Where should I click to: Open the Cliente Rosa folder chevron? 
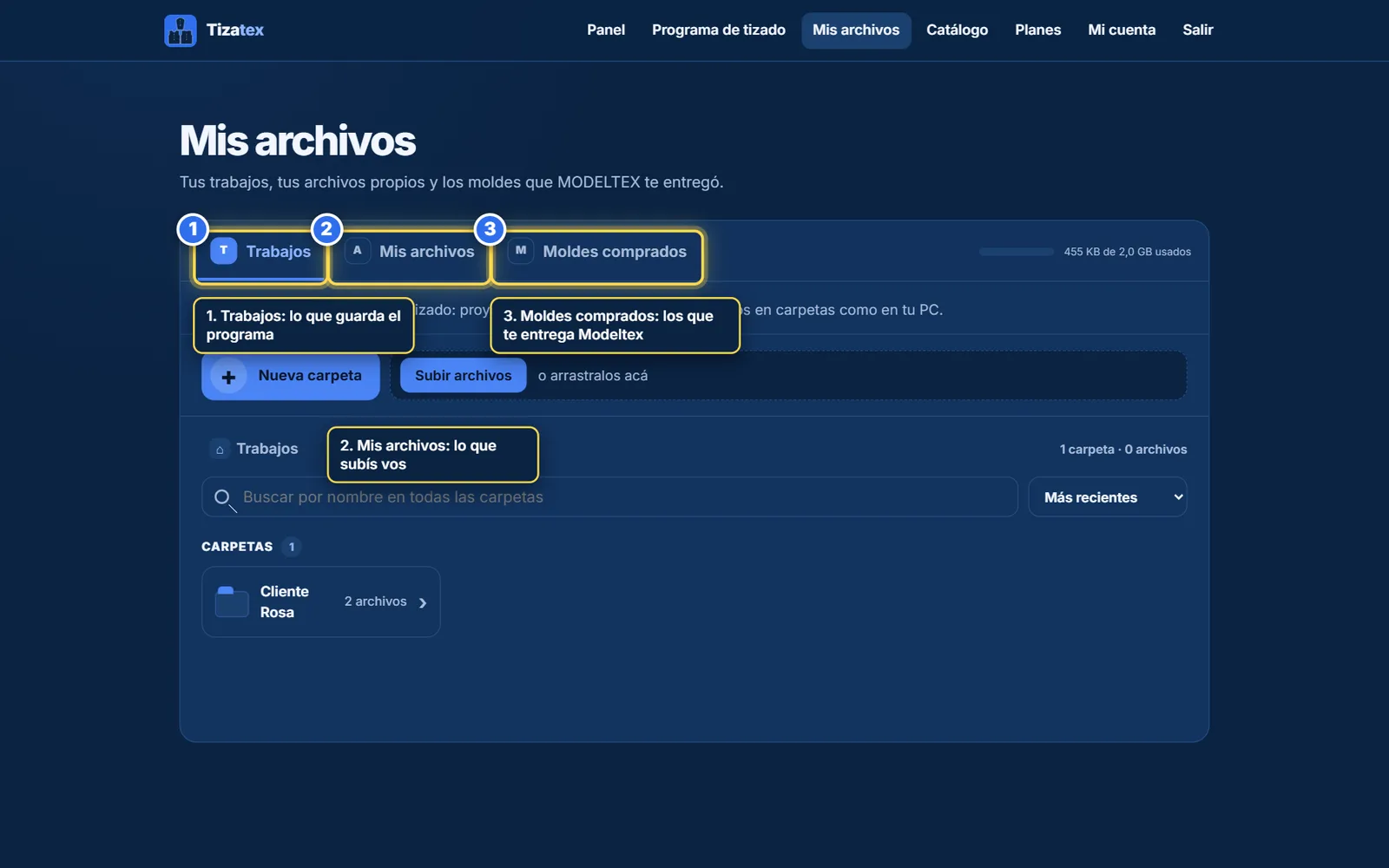pos(423,602)
